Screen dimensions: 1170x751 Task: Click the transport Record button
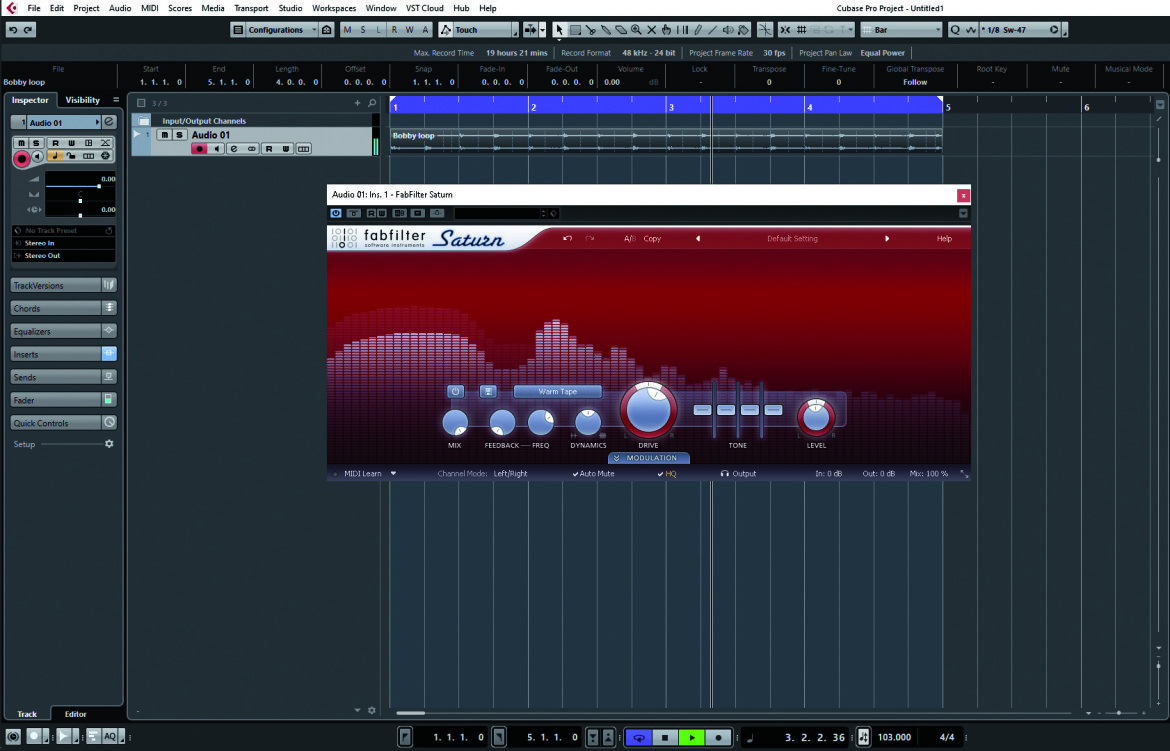pos(718,738)
